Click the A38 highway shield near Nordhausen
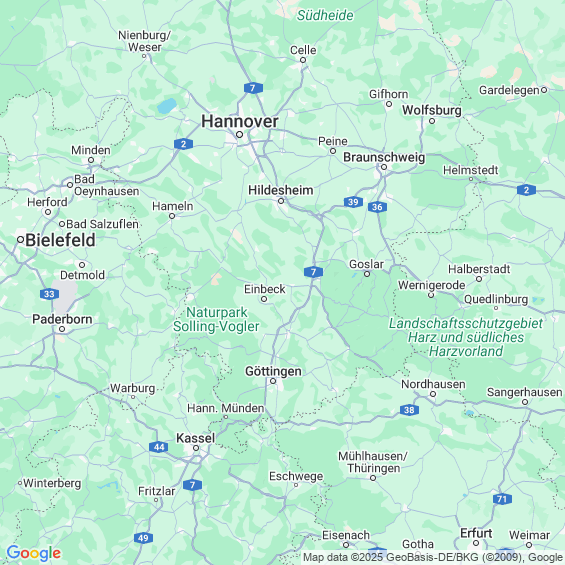Image resolution: width=565 pixels, height=565 pixels. click(409, 410)
